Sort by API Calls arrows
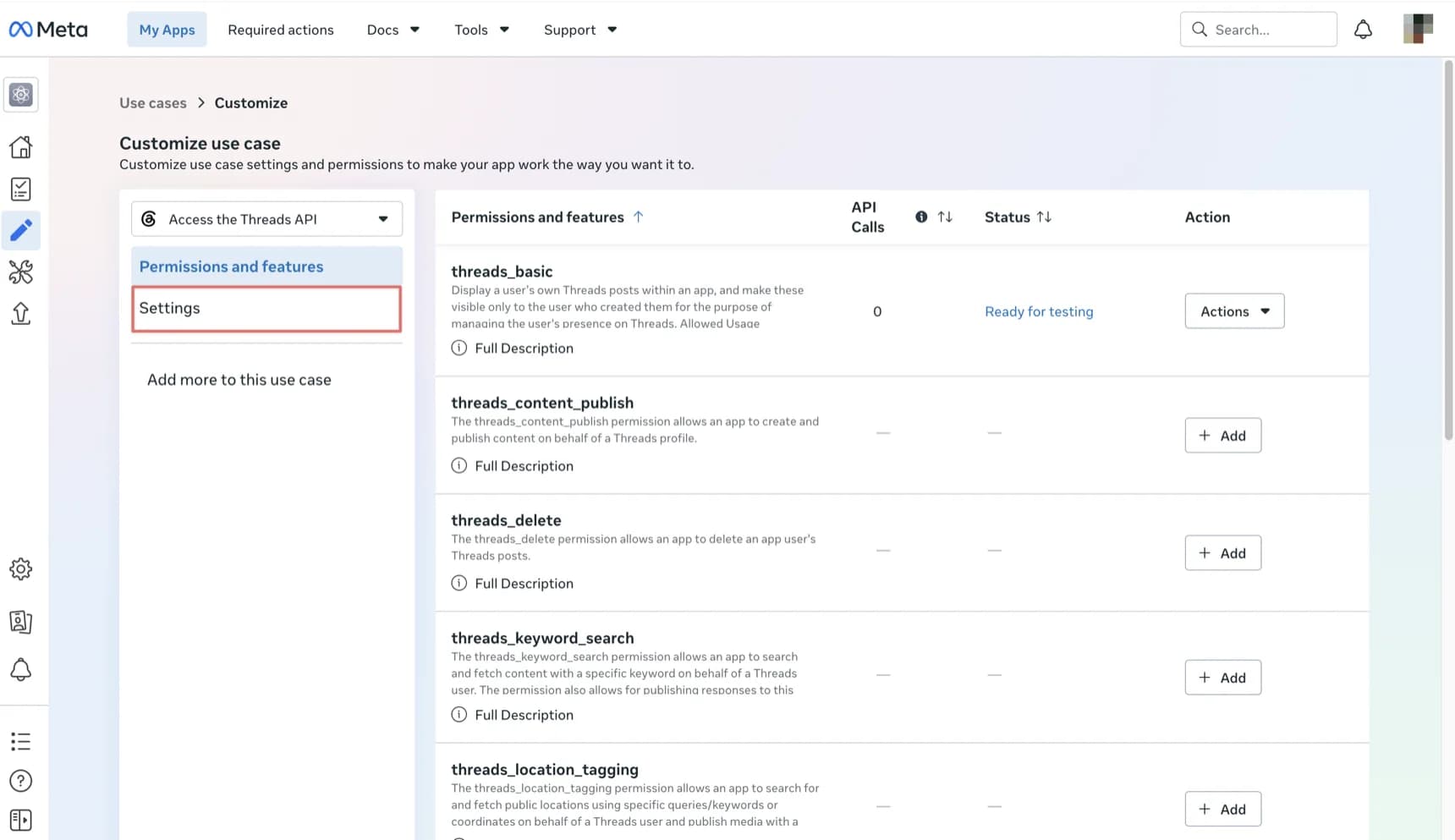 click(x=945, y=217)
